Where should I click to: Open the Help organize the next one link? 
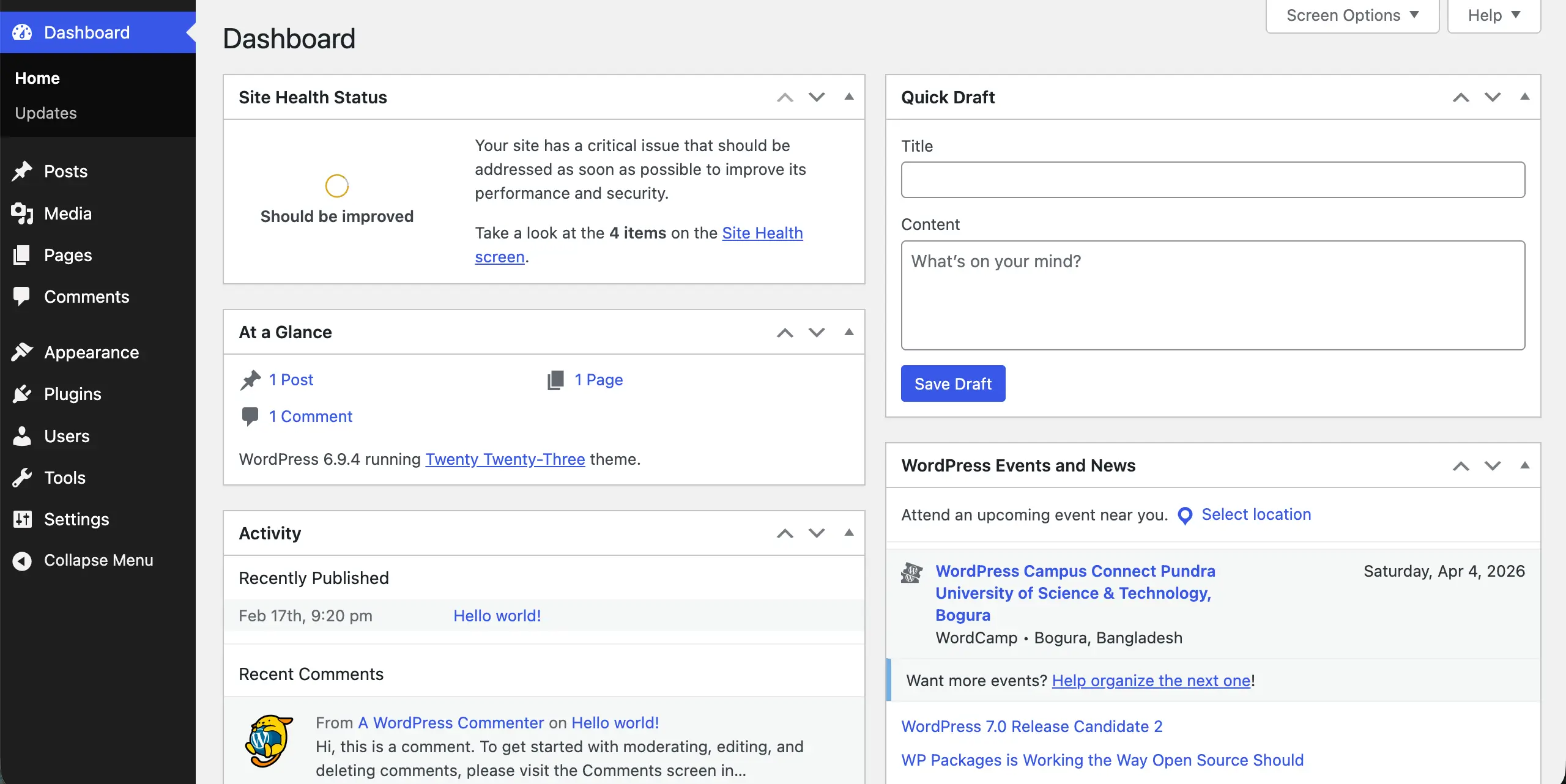point(1151,681)
